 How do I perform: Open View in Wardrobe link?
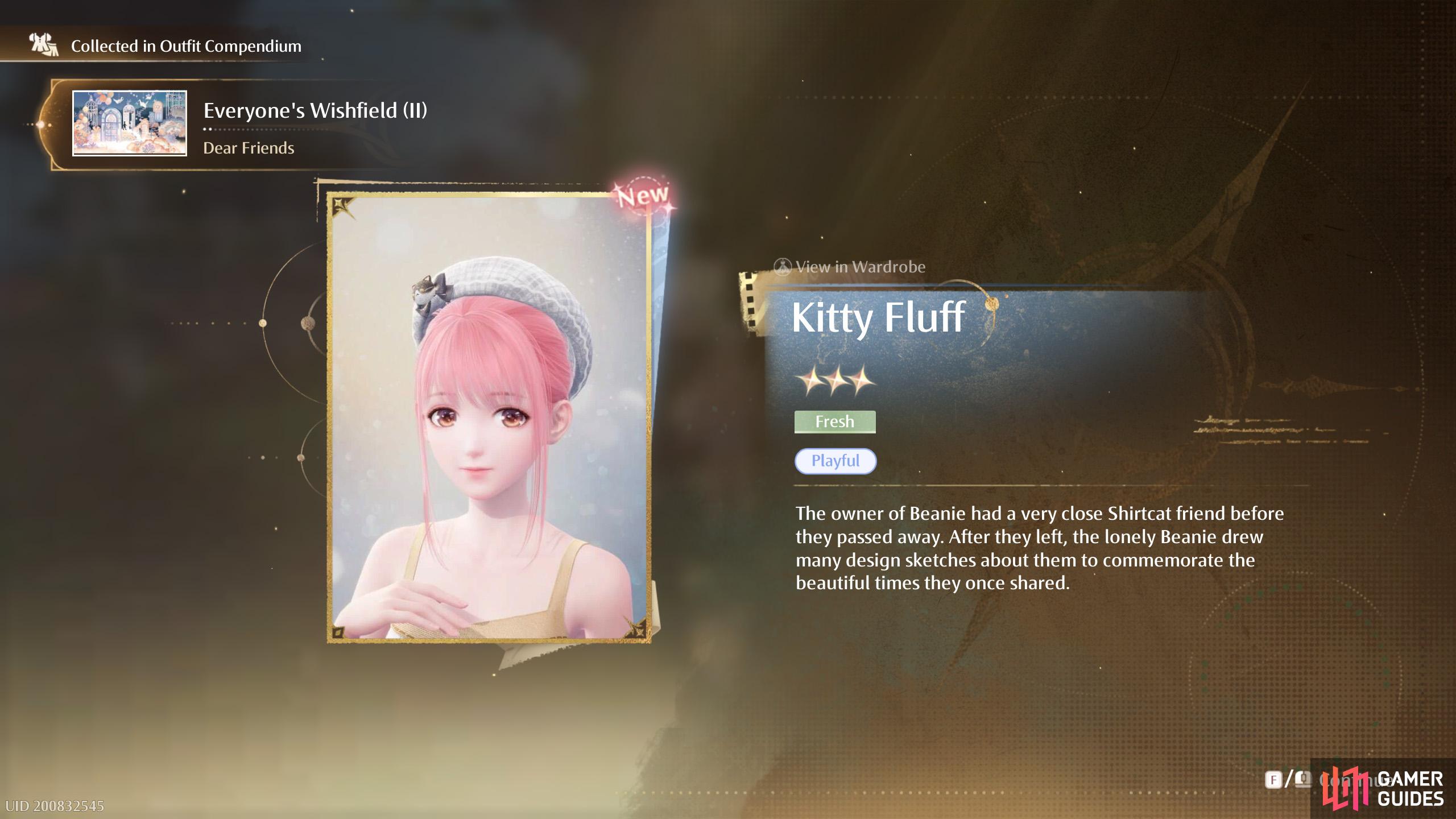pos(850,267)
